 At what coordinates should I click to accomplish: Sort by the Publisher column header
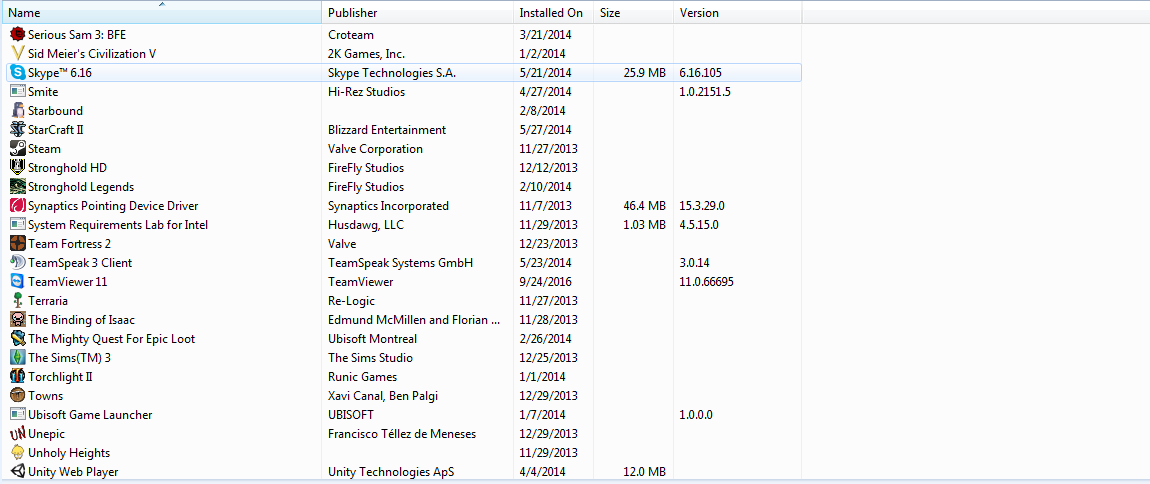click(x=417, y=12)
